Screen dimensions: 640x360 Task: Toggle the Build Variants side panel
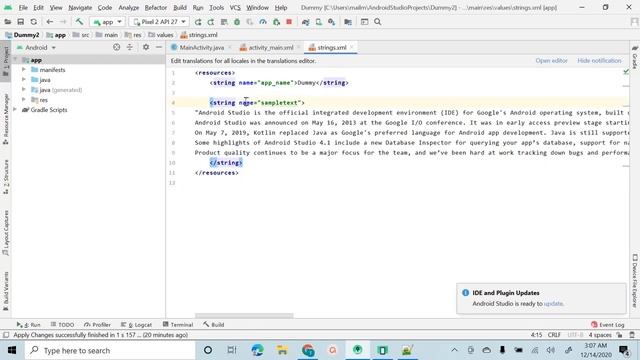coord(6,291)
